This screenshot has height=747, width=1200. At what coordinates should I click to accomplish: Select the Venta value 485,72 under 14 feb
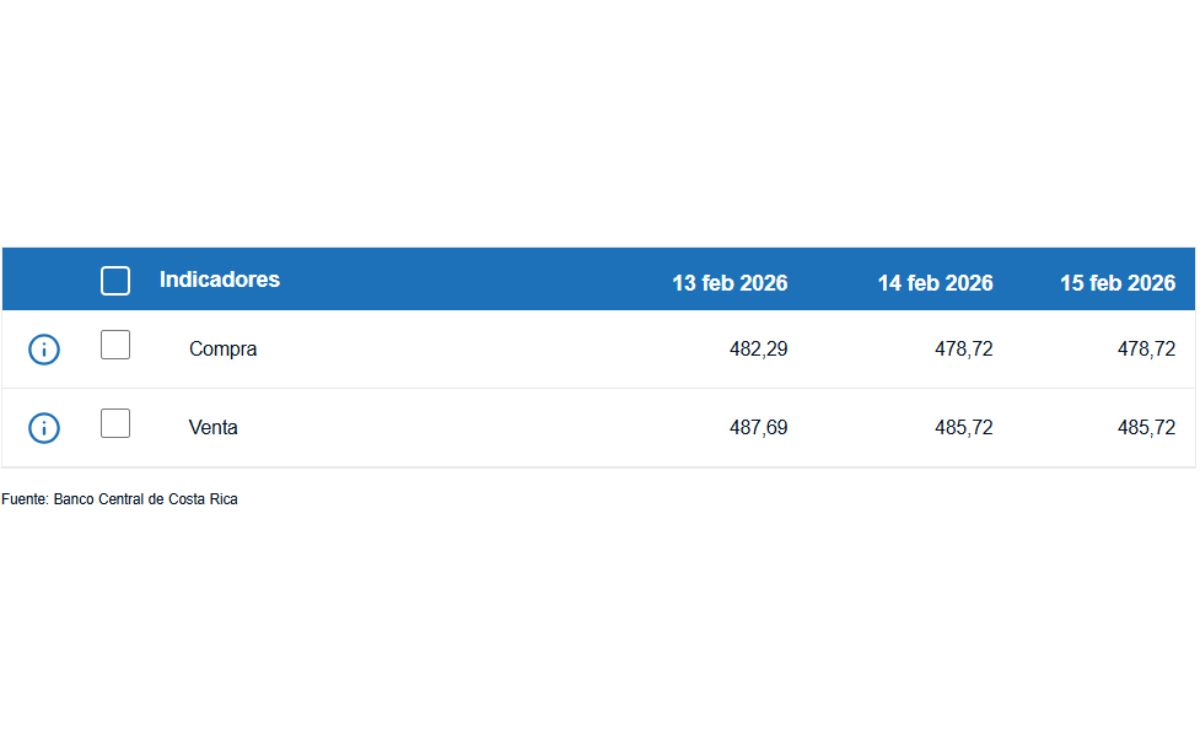coord(965,427)
